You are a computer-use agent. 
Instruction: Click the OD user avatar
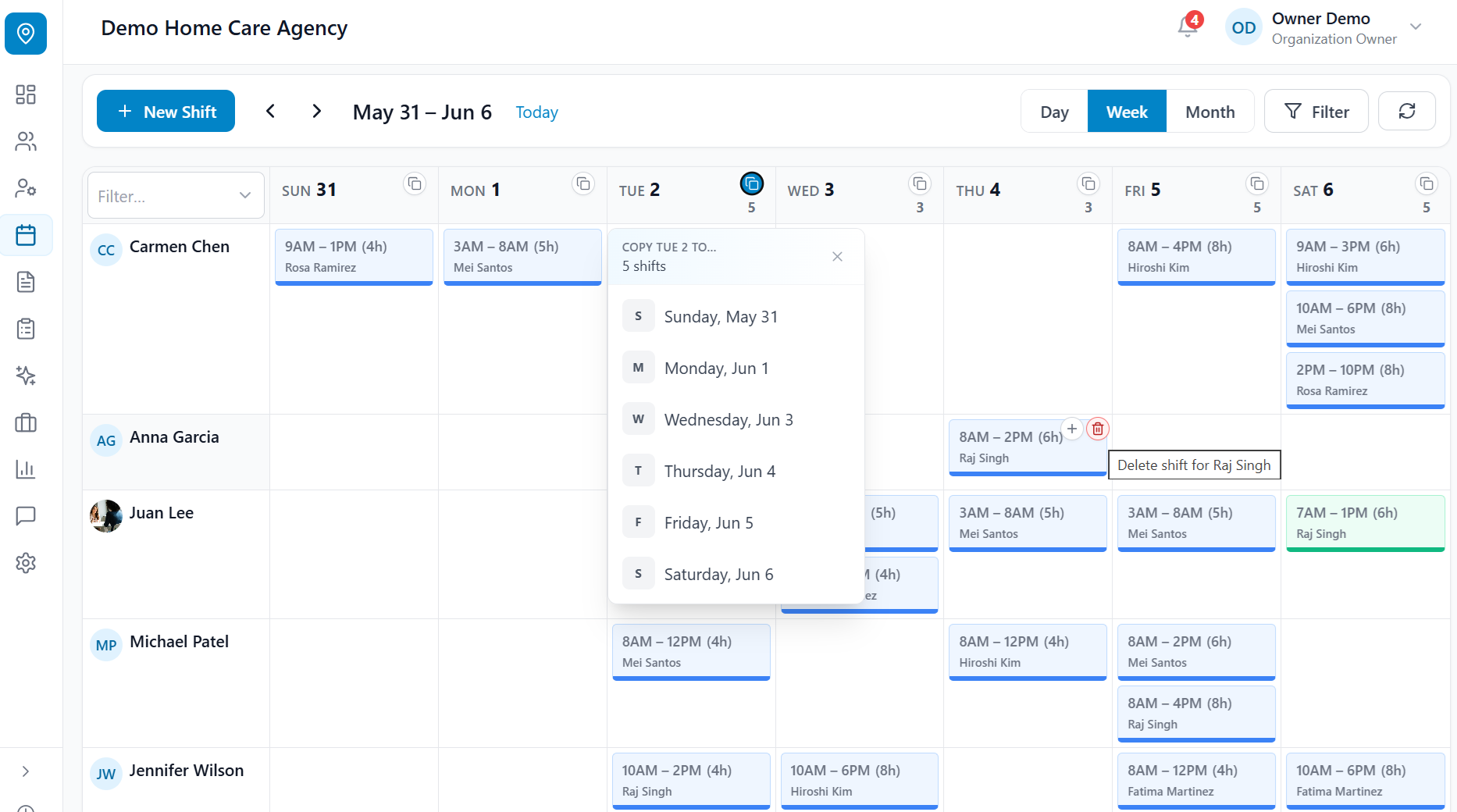click(1243, 27)
